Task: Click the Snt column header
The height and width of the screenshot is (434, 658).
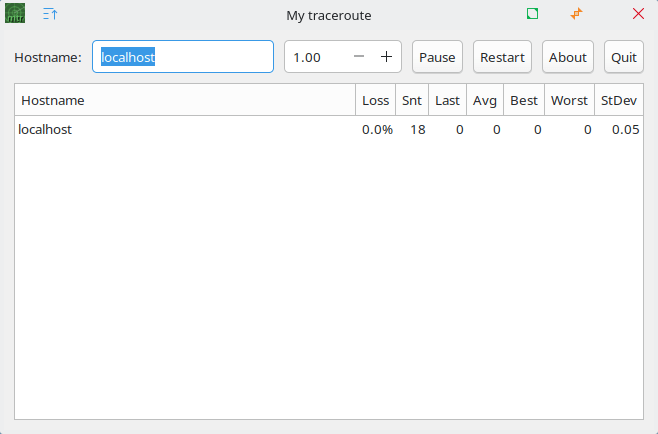Action: pos(412,100)
